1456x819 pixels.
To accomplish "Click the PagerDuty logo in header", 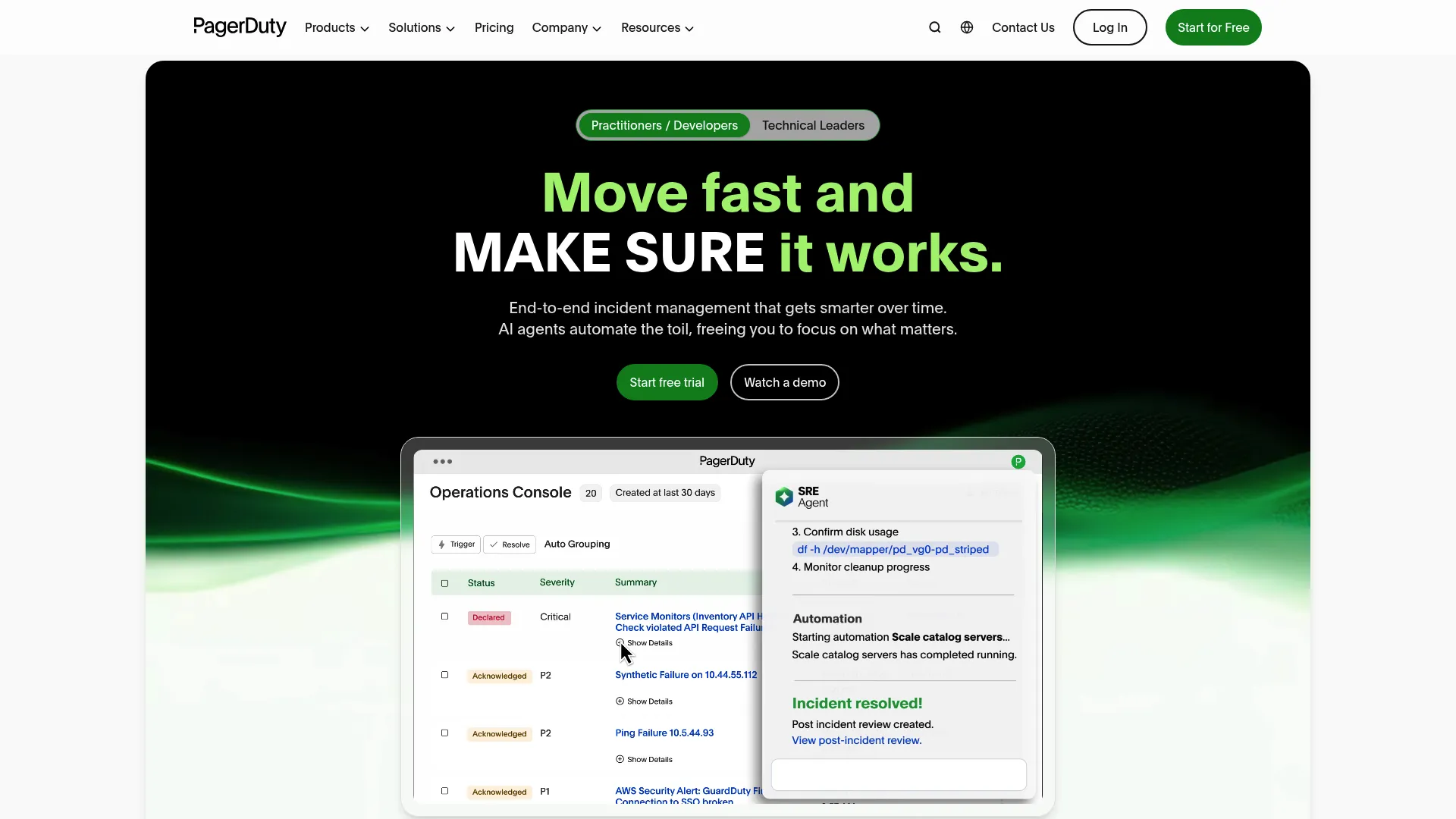I will tap(240, 27).
